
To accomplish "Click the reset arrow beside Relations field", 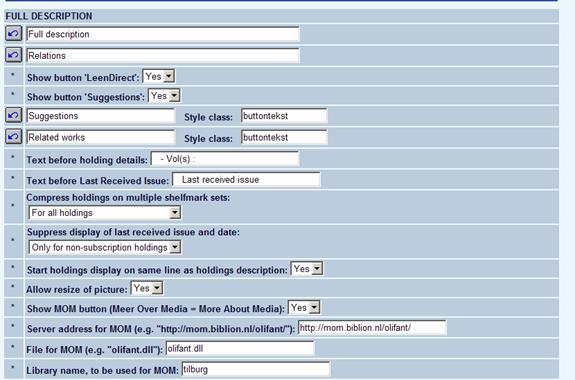I will [14, 55].
